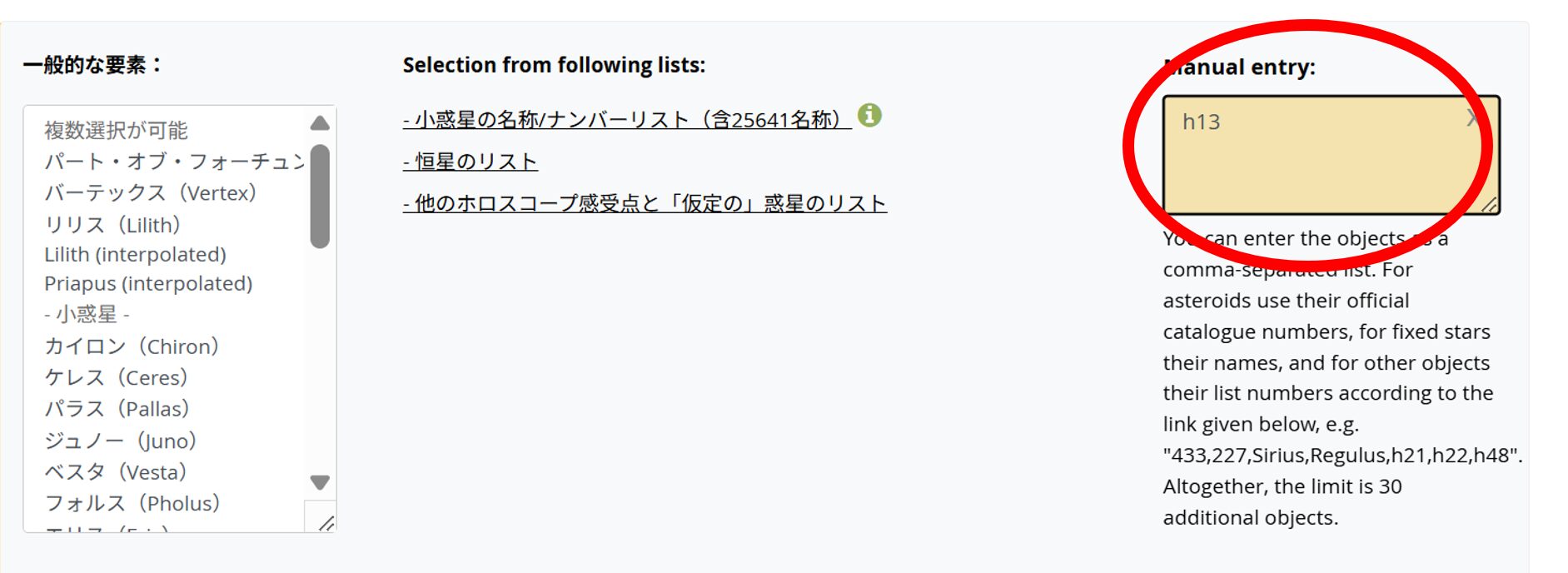1568x573 pixels.
Task: Pick ジュノー (Juno) in the list
Action: click(120, 441)
